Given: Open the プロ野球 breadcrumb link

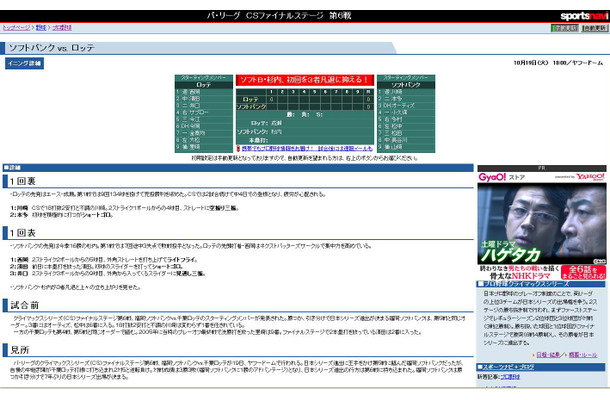Looking at the screenshot, I should pyautogui.click(x=62, y=28).
